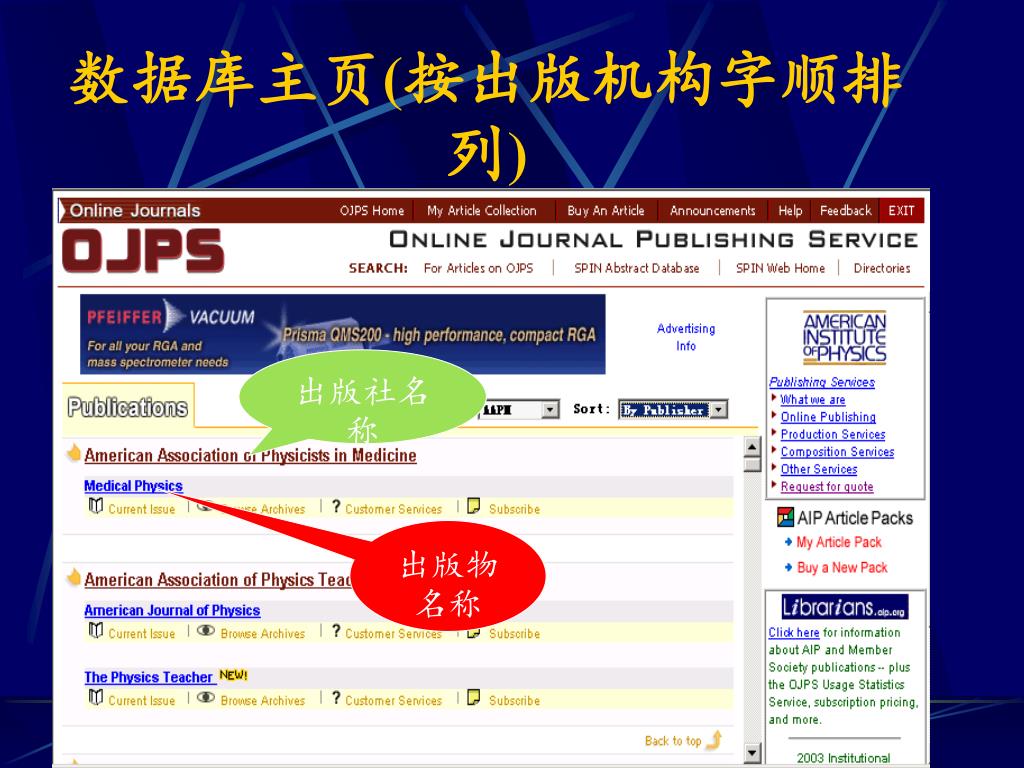Open SPIN Abstract Database search
The width and height of the screenshot is (1024, 768).
click(637, 268)
